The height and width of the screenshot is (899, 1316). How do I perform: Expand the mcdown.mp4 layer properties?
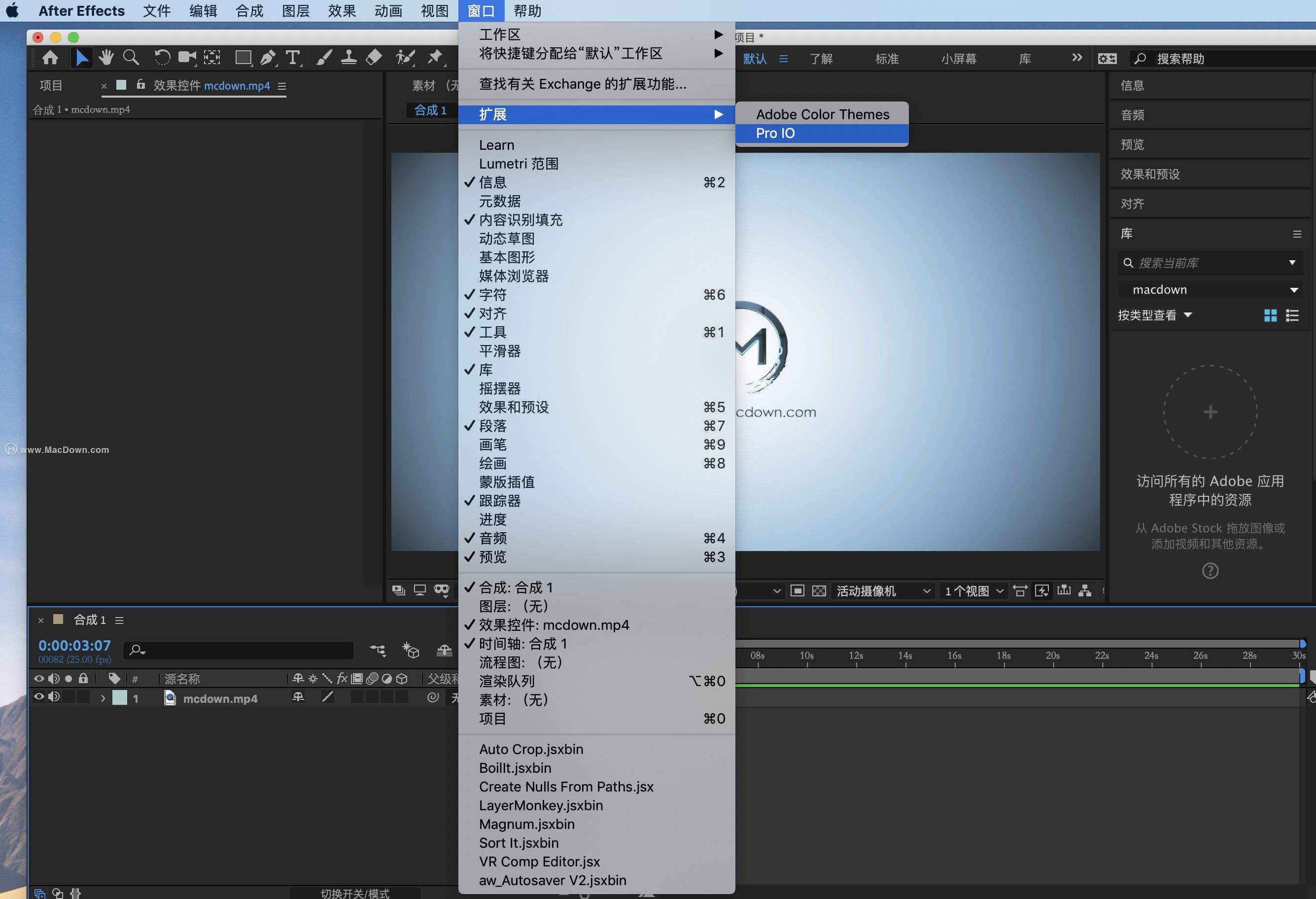103,697
